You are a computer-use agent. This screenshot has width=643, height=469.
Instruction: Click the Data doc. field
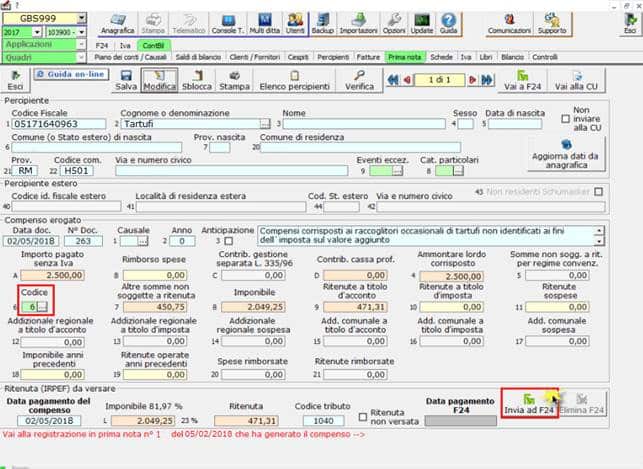(31, 241)
